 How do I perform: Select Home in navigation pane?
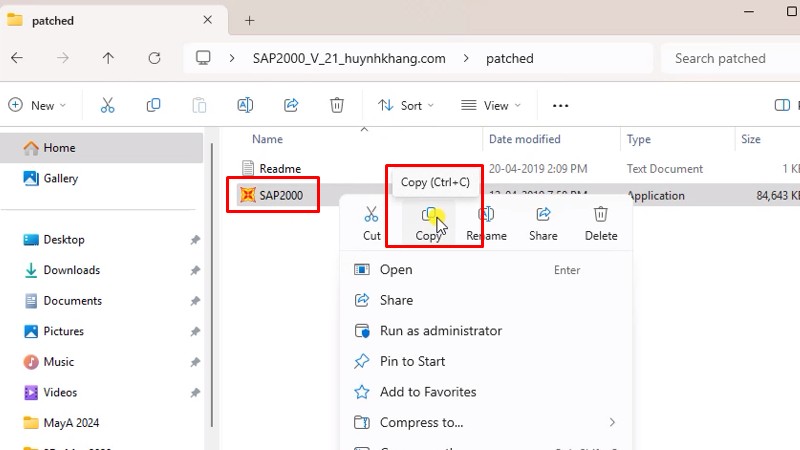click(102, 148)
